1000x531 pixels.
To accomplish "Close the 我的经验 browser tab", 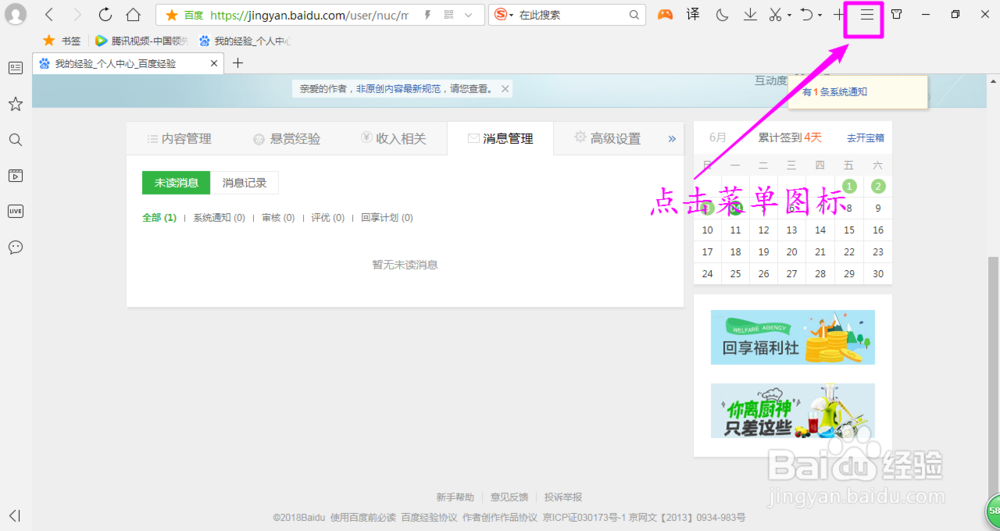I will 214,63.
